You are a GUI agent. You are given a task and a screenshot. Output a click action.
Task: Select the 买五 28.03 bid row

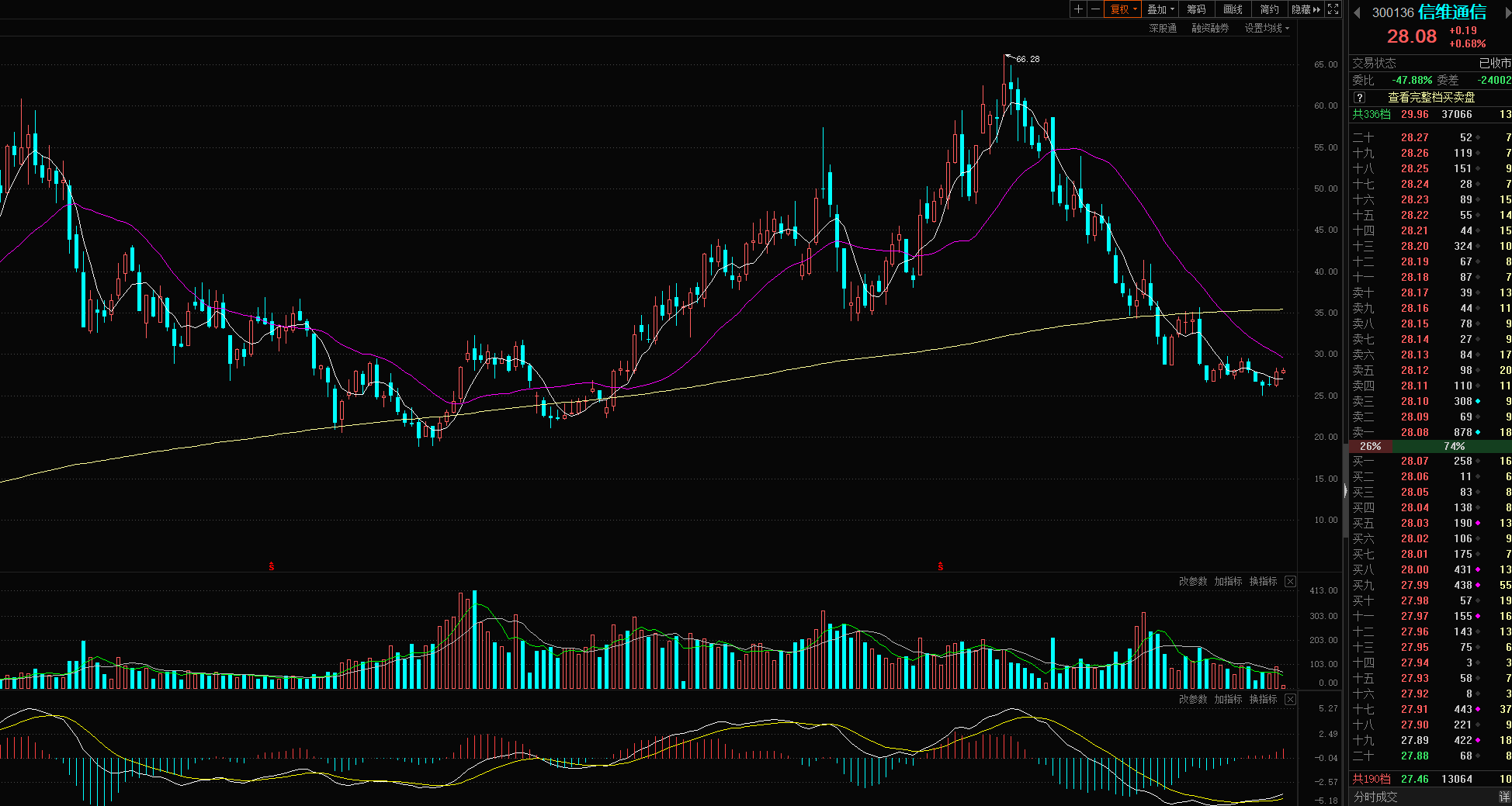(1431, 523)
